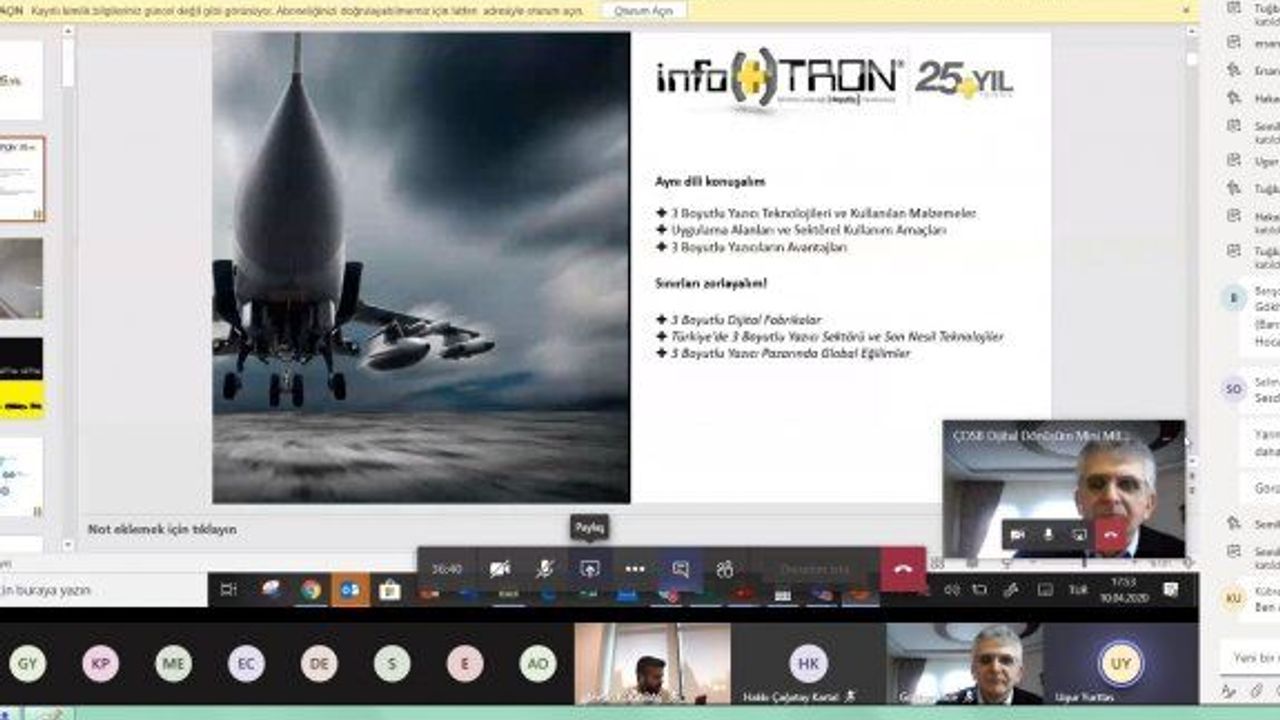
Task: Hang up in the small nested video window
Action: [1111, 535]
